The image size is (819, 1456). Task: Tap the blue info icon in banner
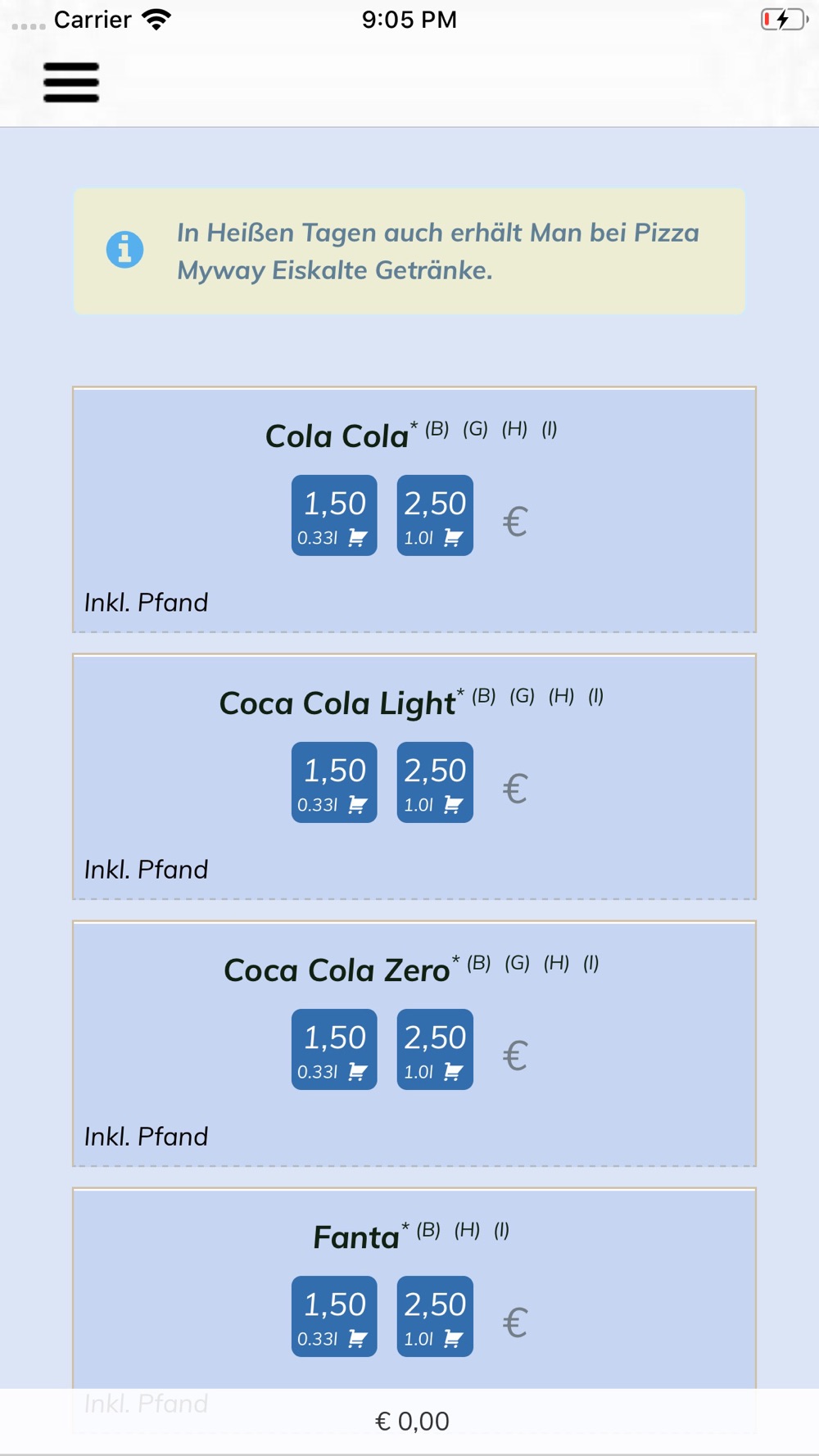[x=124, y=250]
